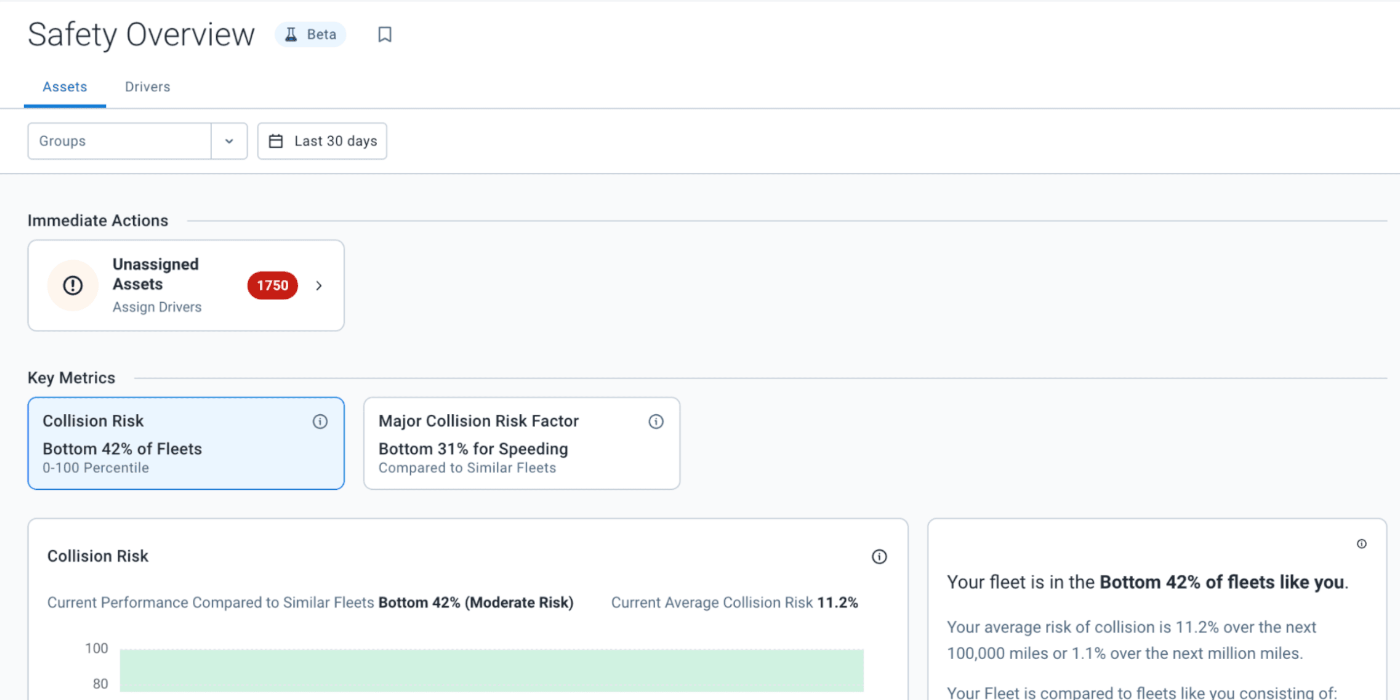Select the Collision Risk metric card

pos(186,443)
